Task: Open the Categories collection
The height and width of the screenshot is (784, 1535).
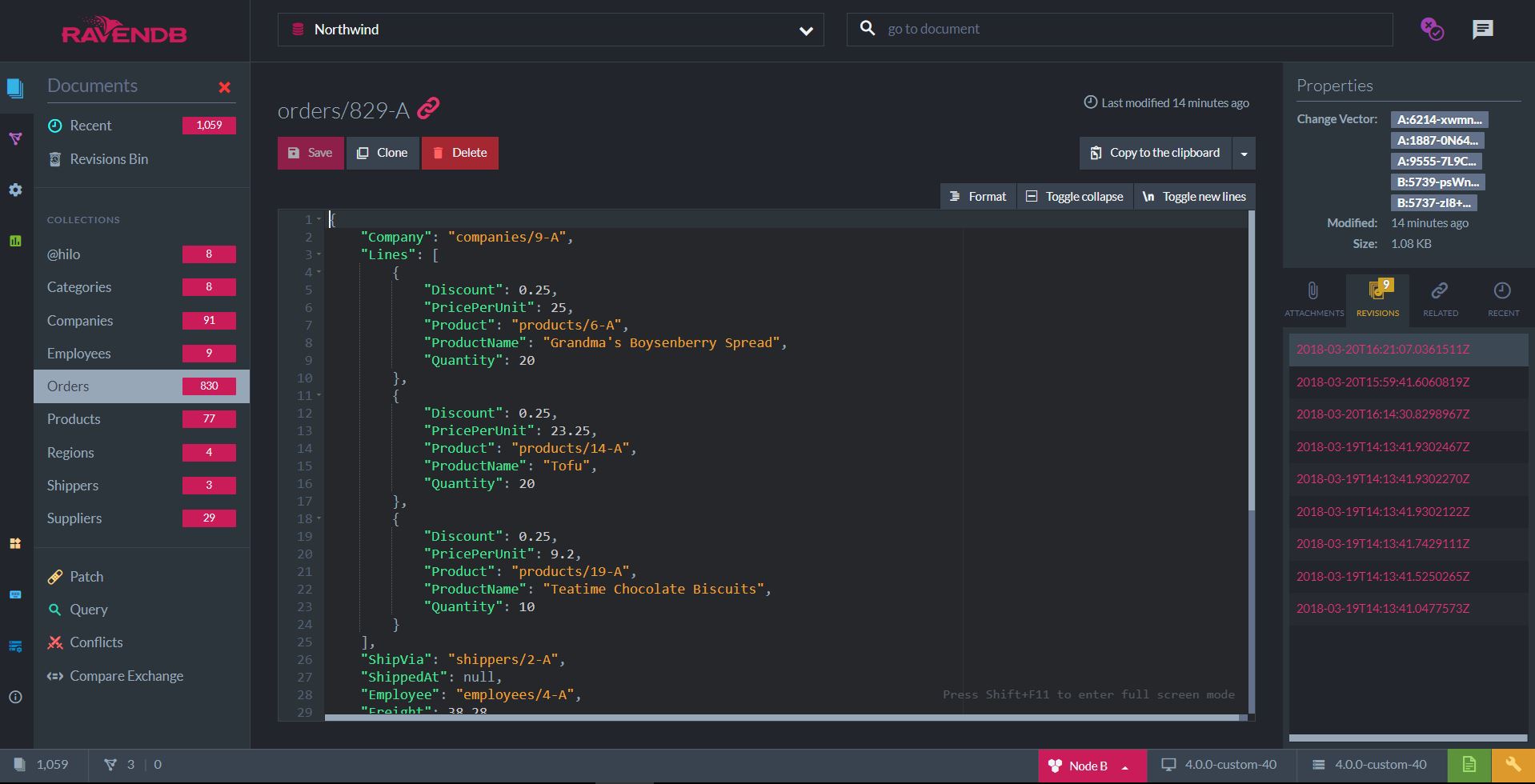Action: point(142,287)
